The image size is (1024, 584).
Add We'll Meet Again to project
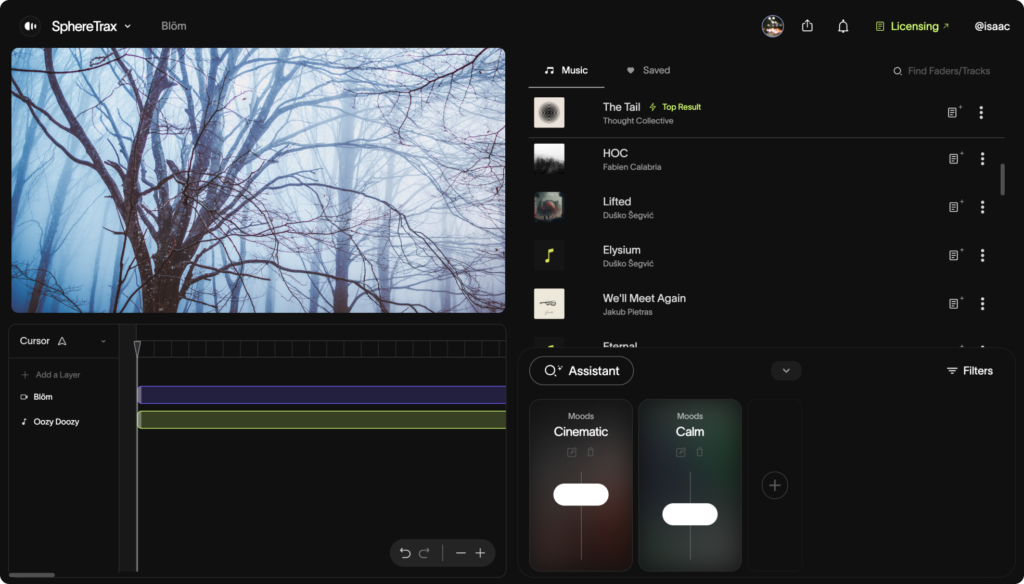click(955, 304)
